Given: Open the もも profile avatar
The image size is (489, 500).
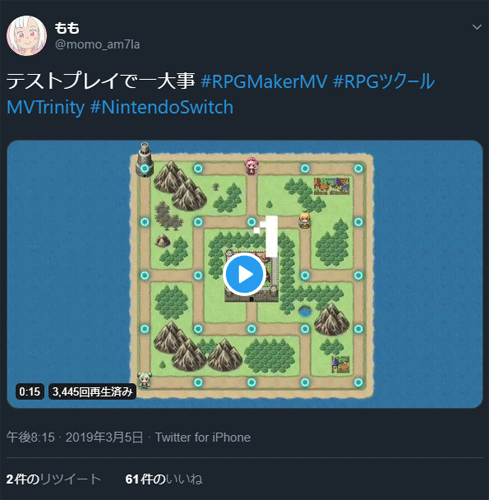Looking at the screenshot, I should click(27, 35).
